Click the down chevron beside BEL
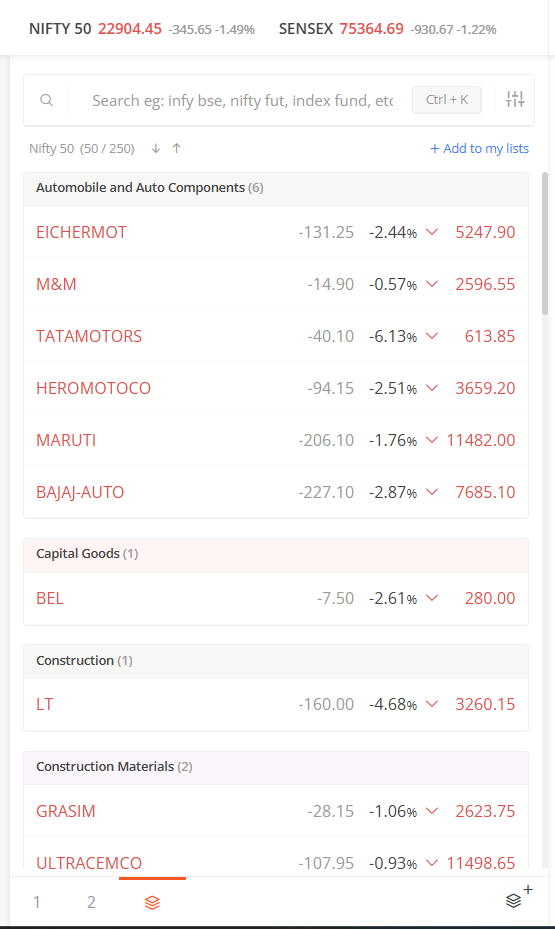The width and height of the screenshot is (555, 929). (x=432, y=598)
